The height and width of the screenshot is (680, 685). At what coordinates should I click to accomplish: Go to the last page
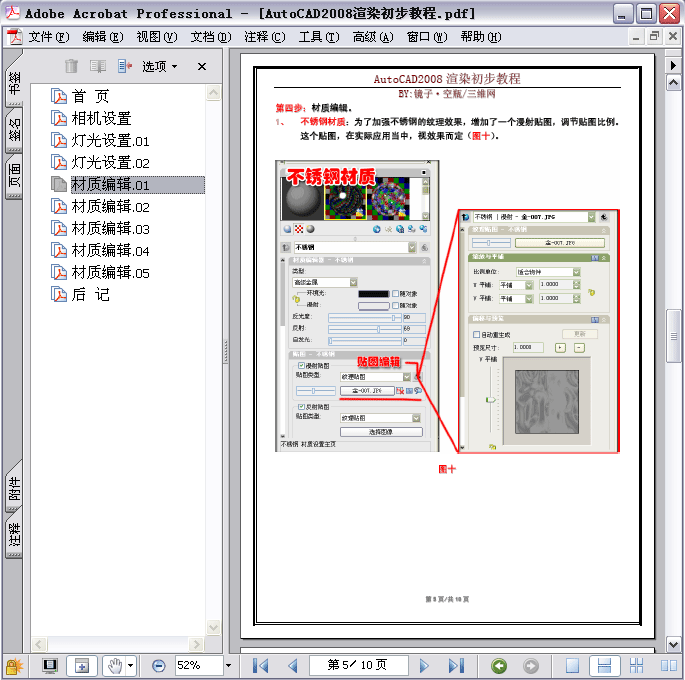point(456,666)
